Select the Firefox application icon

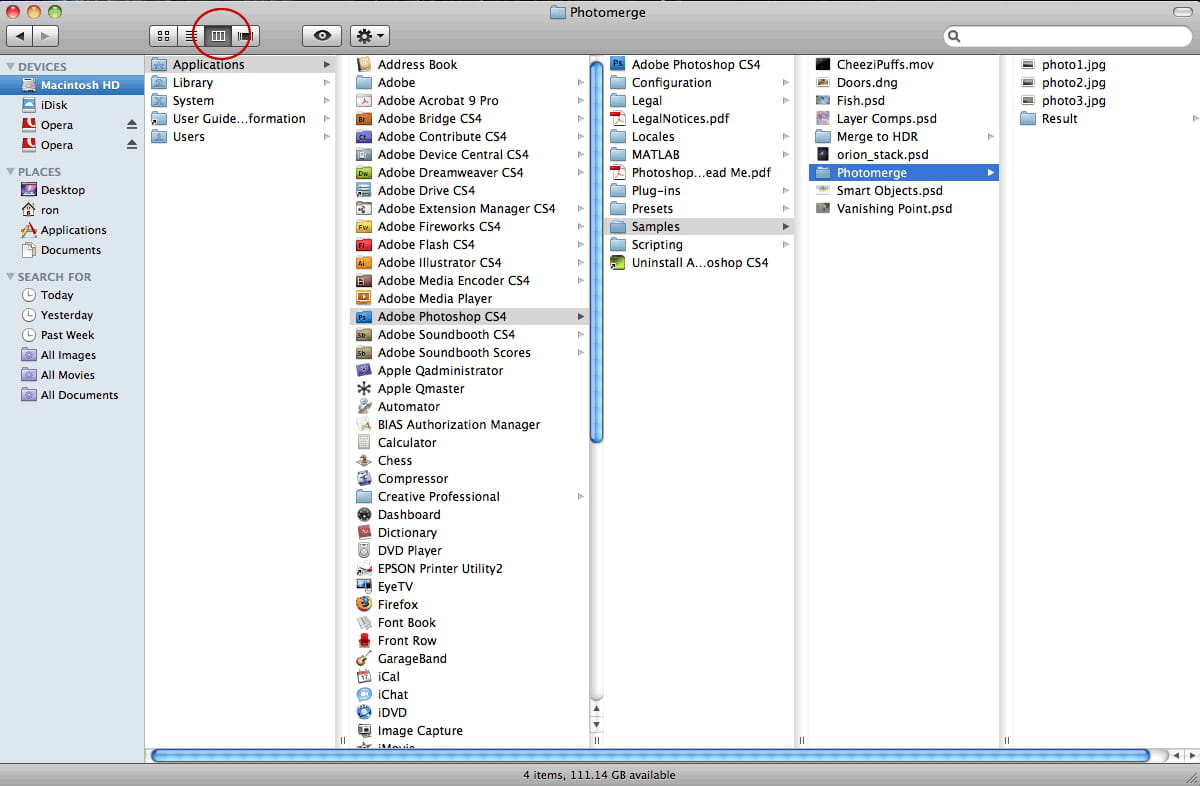pos(364,605)
